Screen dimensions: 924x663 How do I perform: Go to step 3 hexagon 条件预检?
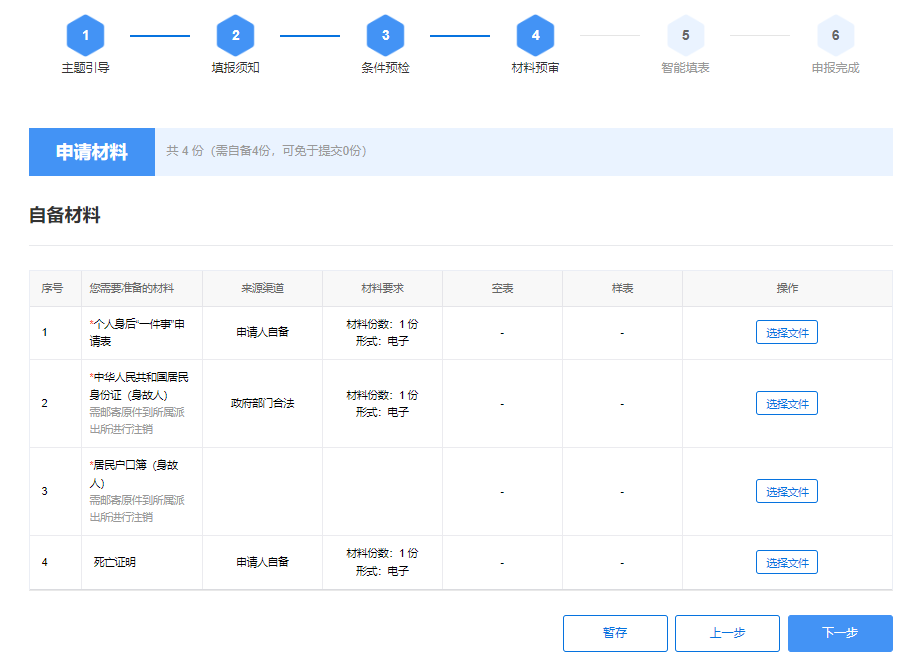click(385, 36)
